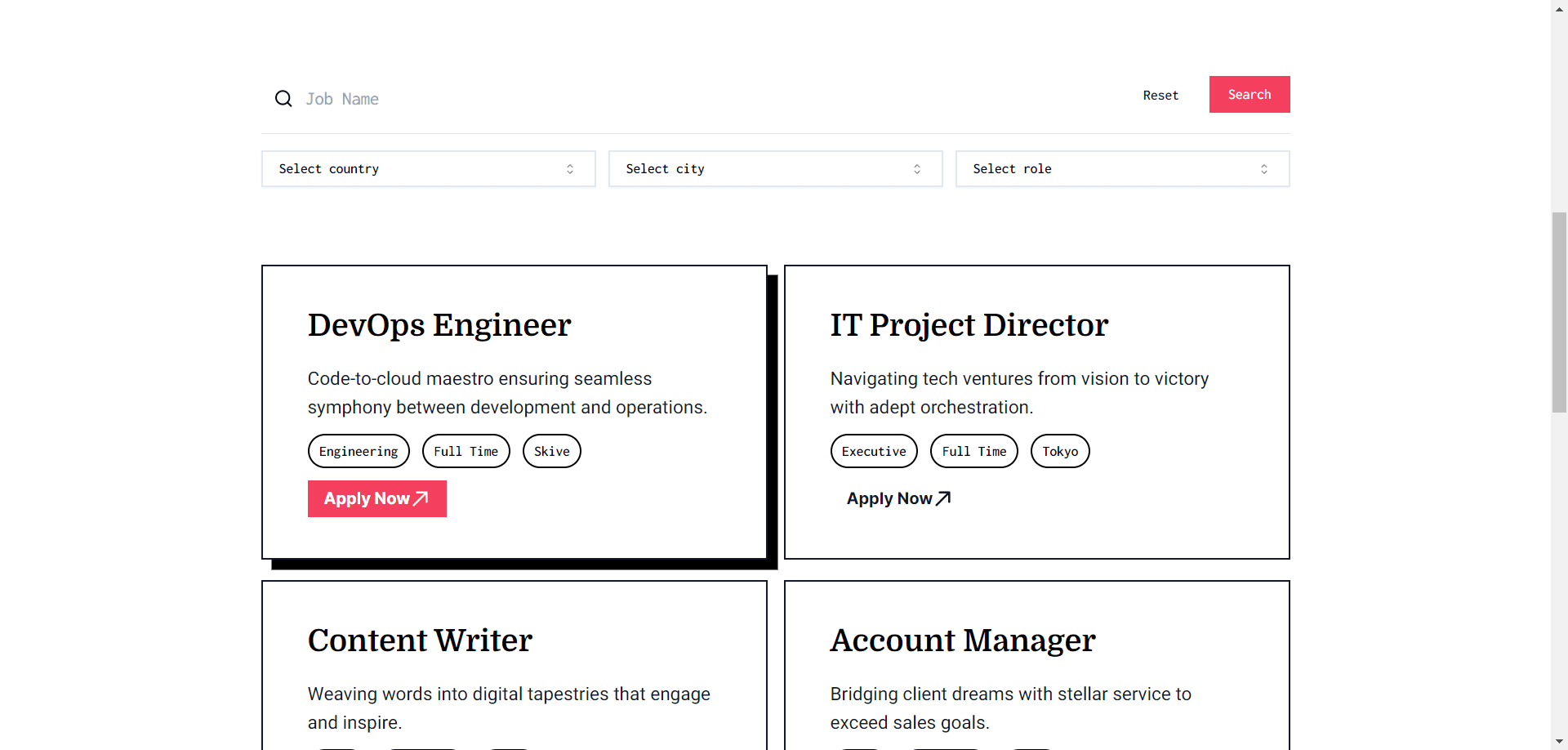Open the Select country dropdown
Viewport: 1568px width, 750px height.
click(428, 169)
